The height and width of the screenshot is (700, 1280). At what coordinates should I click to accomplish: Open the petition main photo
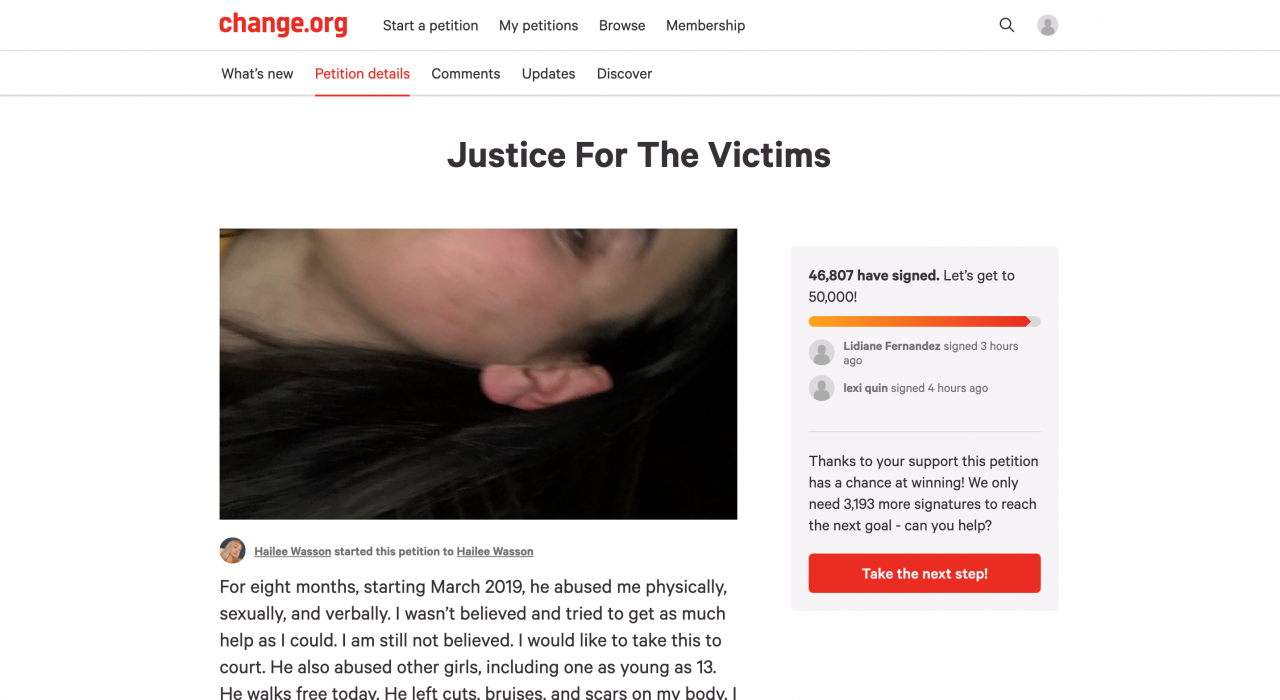pyautogui.click(x=478, y=374)
